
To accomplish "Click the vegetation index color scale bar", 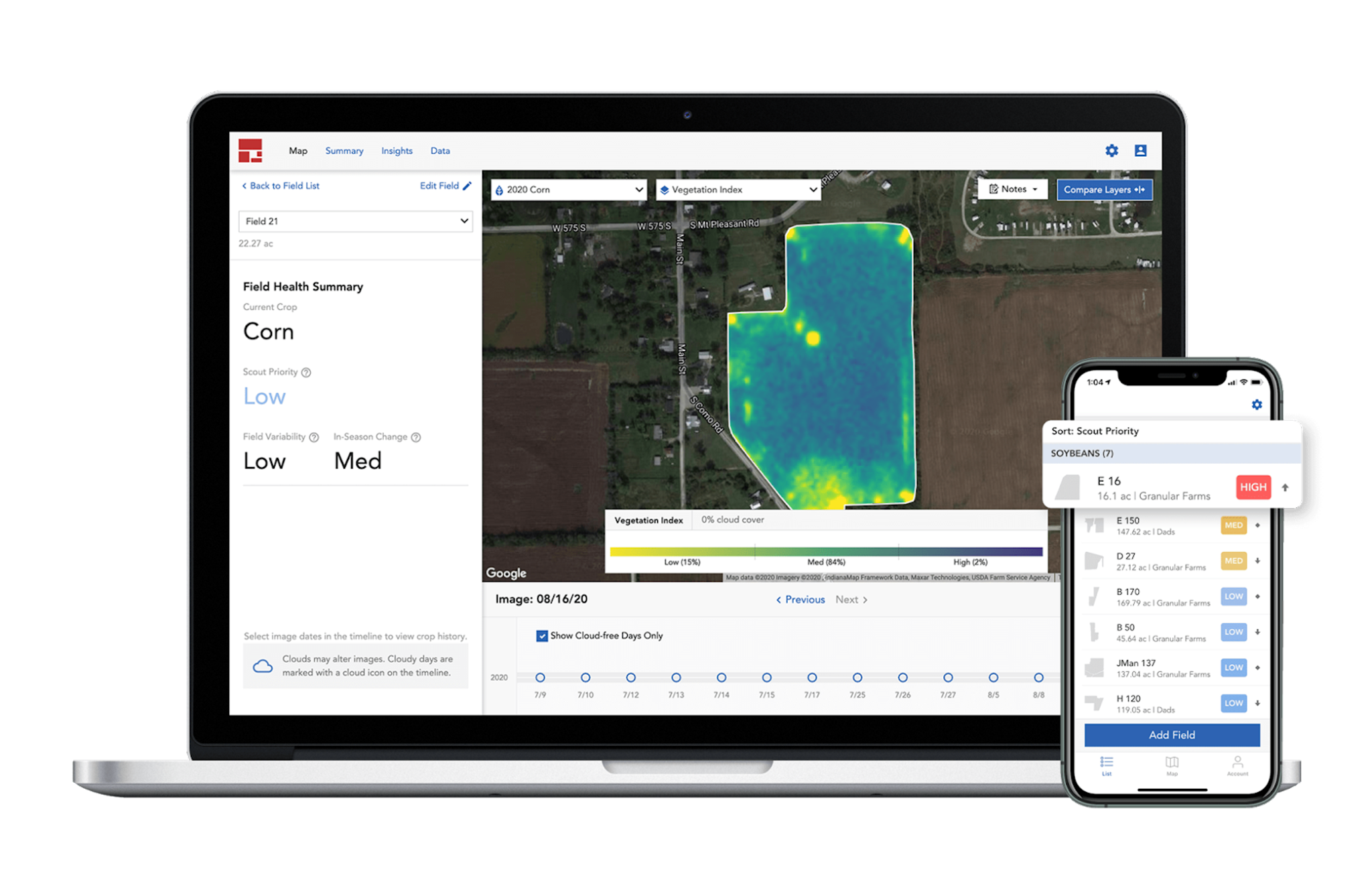I will click(x=826, y=552).
